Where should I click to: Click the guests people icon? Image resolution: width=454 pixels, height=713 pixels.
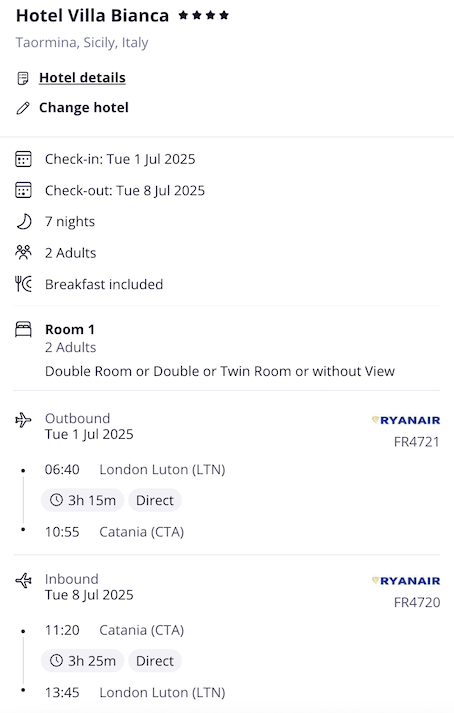(x=23, y=252)
